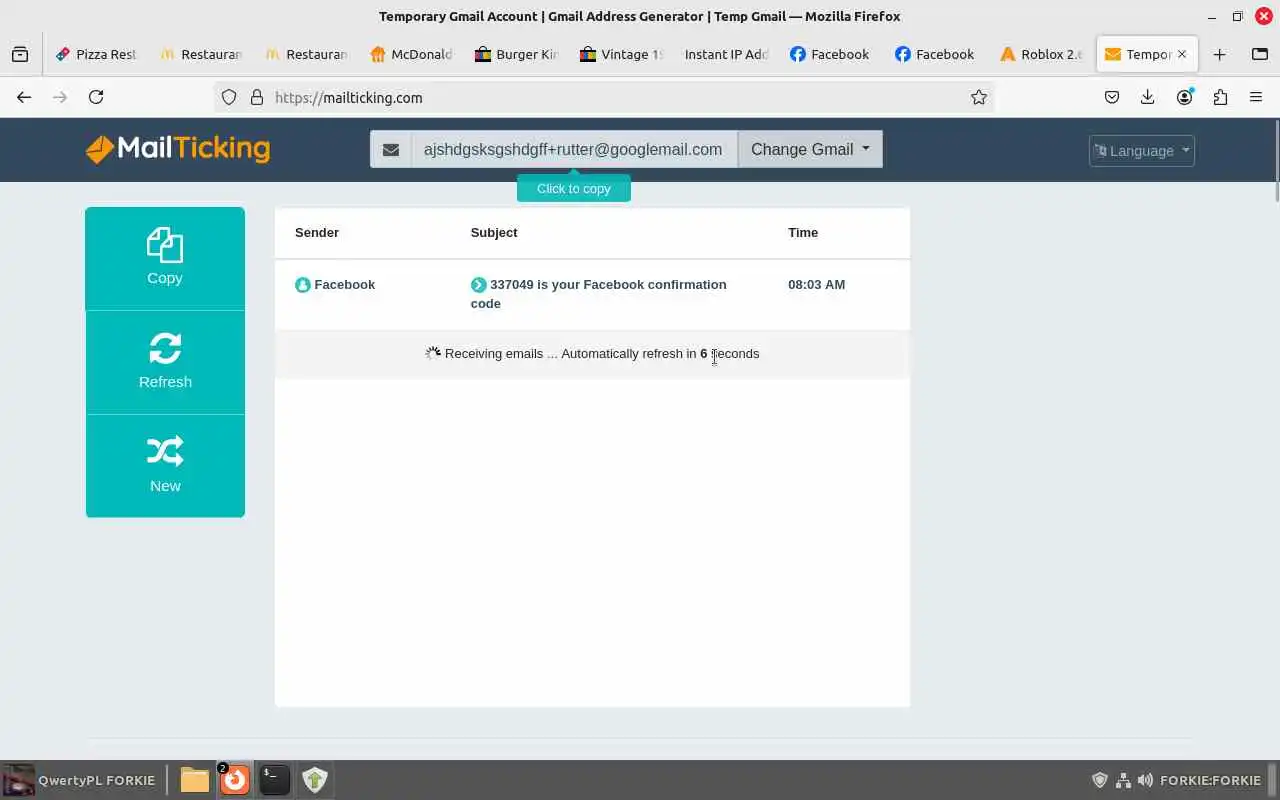
Task: Open the Firefox View icon
Action: pos(20,54)
